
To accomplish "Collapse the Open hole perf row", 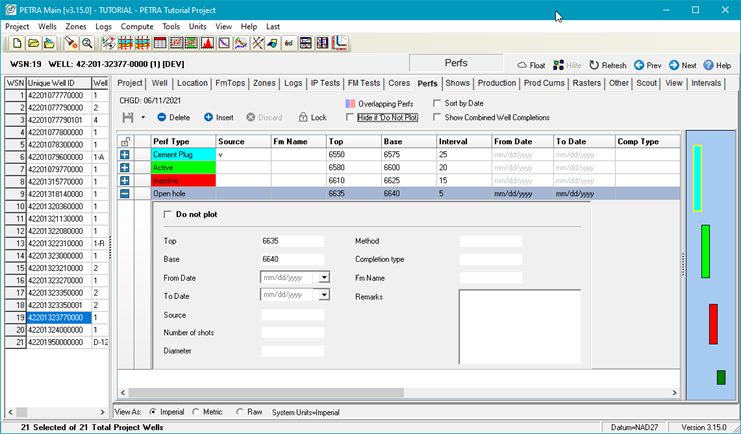I will tap(125, 194).
